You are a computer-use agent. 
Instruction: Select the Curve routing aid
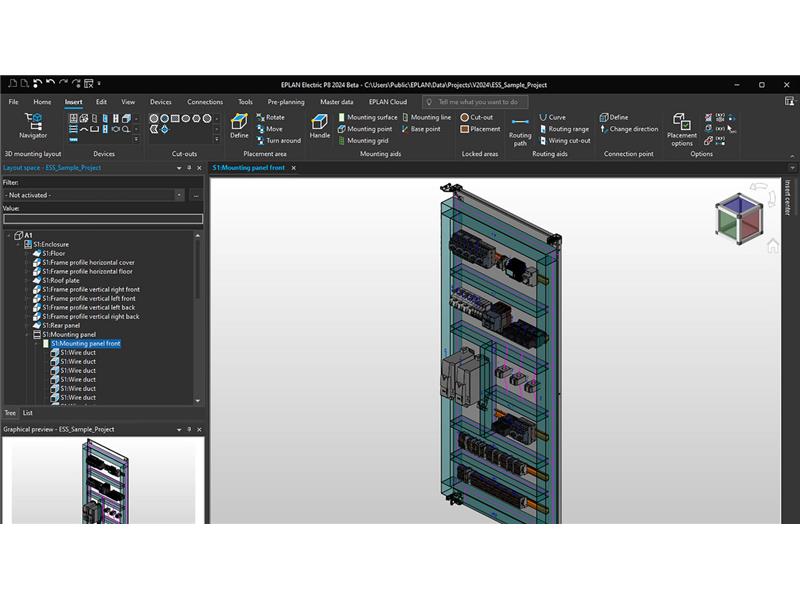click(x=553, y=117)
